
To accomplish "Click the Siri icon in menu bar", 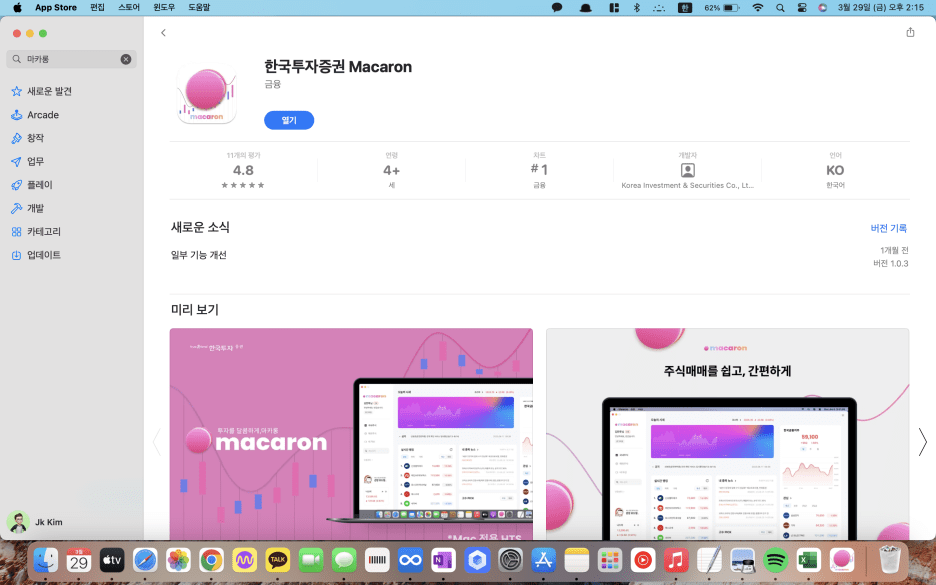I will click(823, 8).
